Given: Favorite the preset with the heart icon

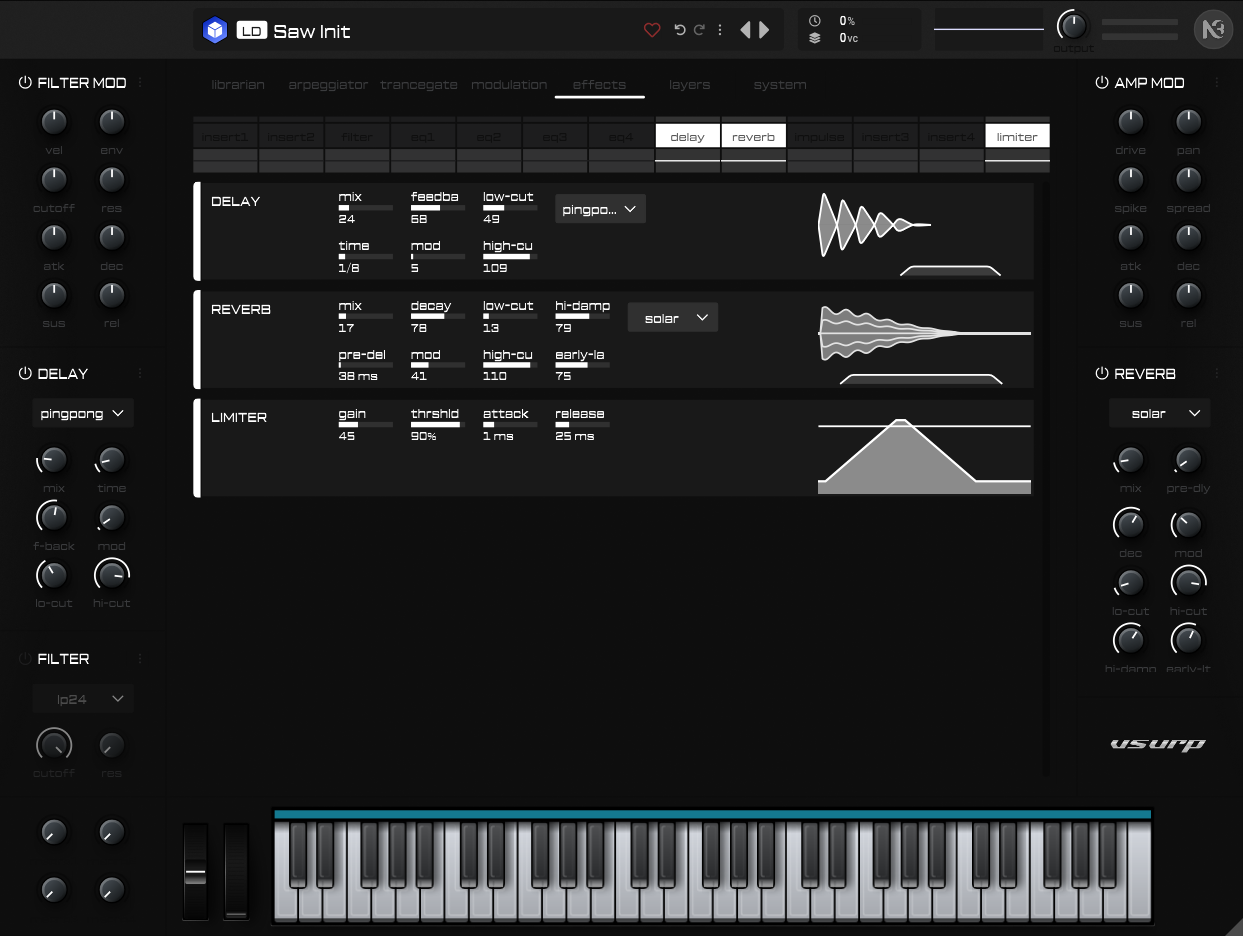Looking at the screenshot, I should pos(652,30).
